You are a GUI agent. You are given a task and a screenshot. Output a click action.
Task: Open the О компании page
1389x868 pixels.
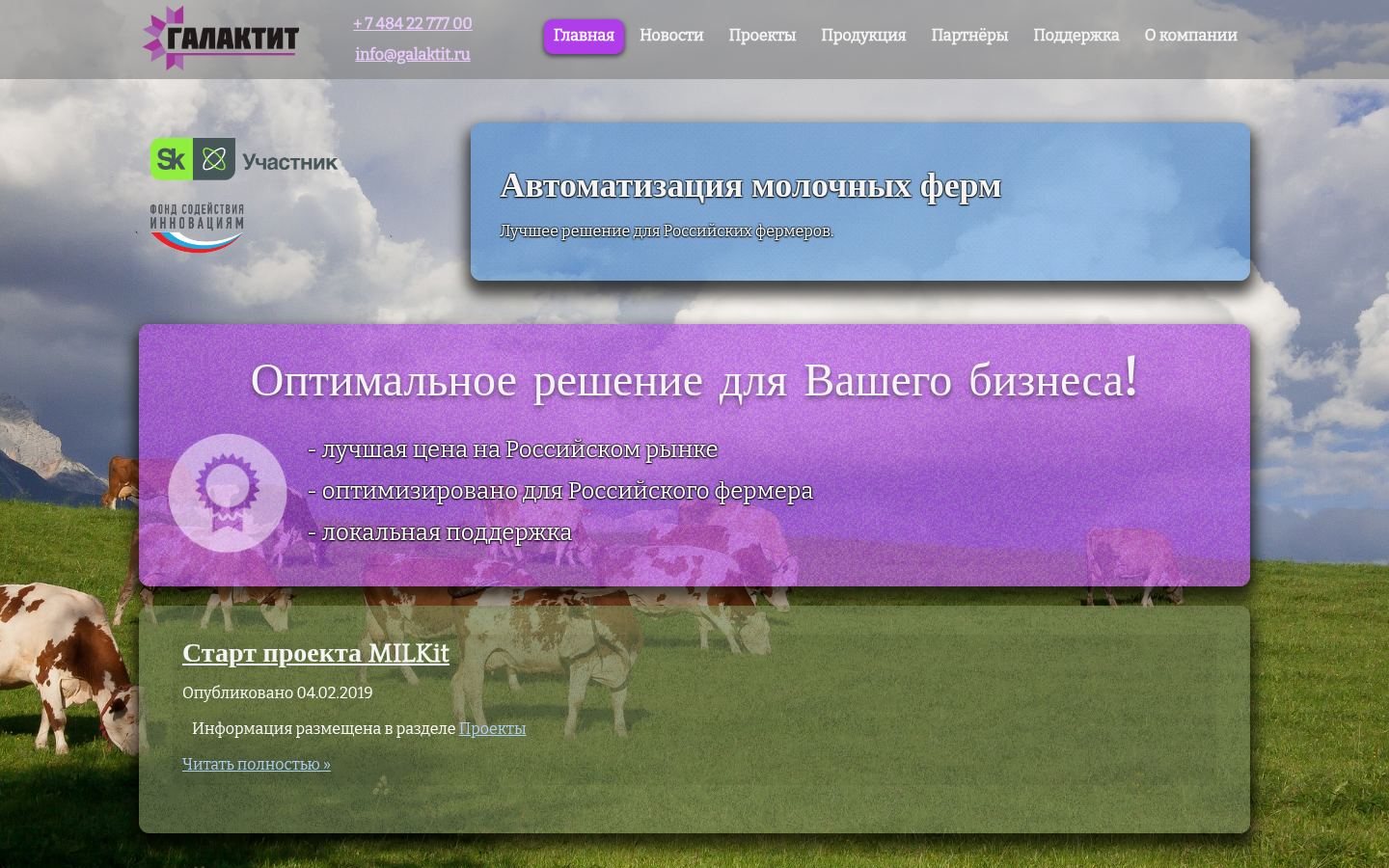click(x=1190, y=36)
